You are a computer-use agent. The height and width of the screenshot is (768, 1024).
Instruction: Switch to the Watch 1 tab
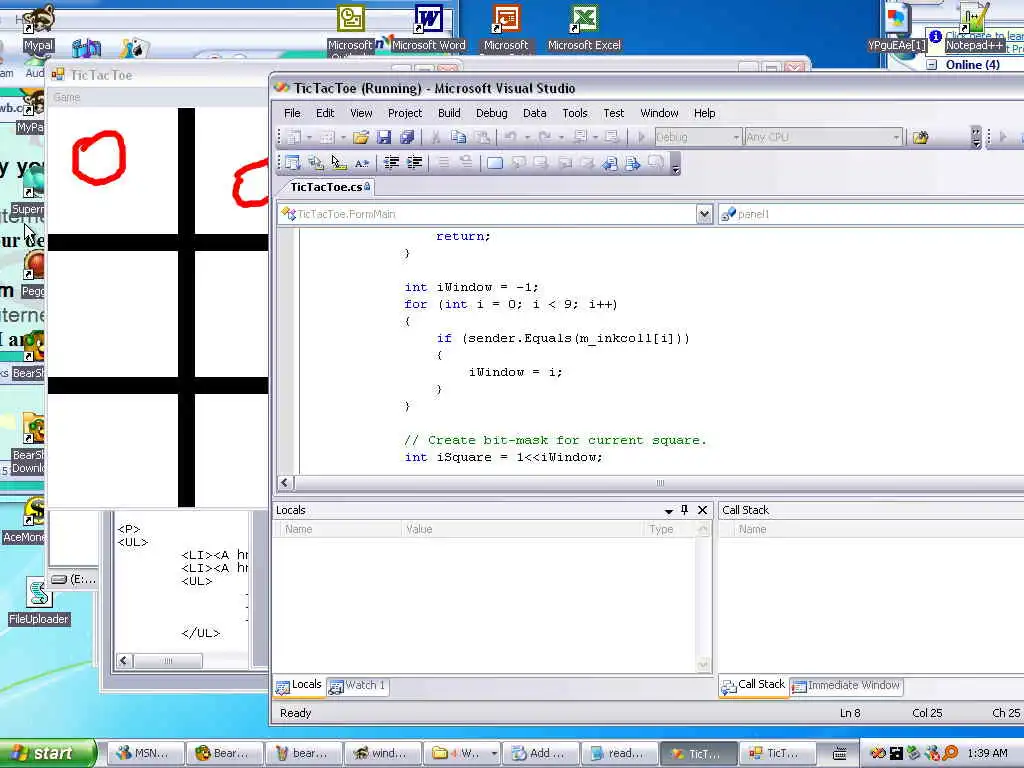(x=358, y=686)
